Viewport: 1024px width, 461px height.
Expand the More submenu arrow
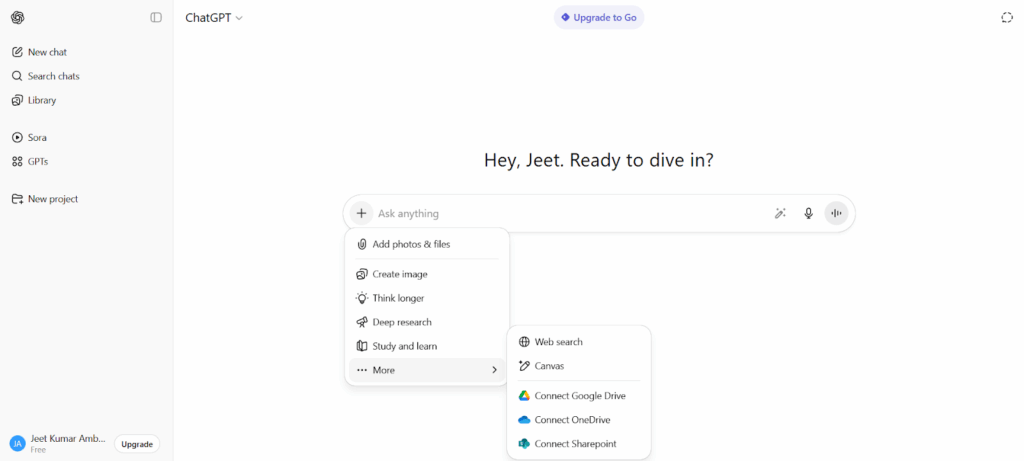[x=494, y=370]
